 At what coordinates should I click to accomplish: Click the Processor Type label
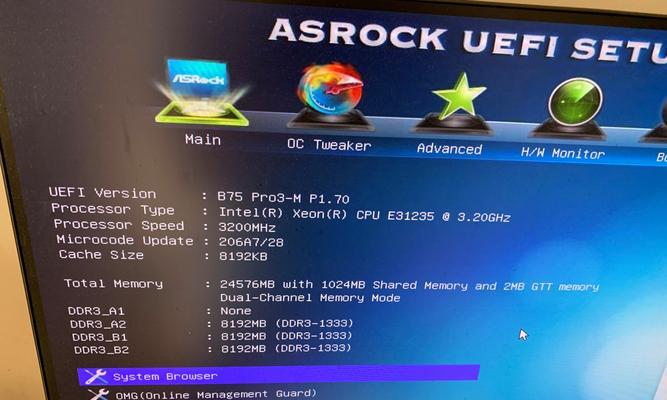[113, 209]
